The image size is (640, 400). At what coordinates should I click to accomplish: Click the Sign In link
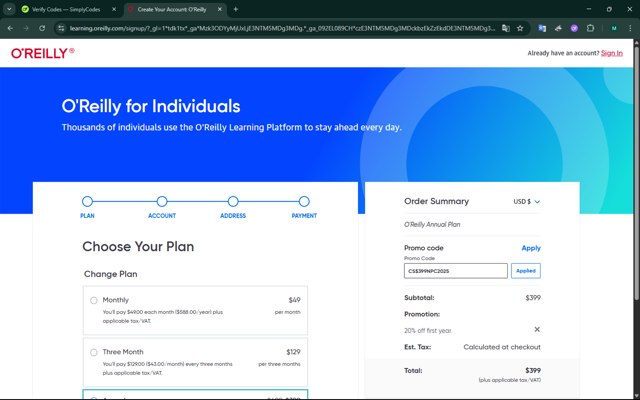[612, 53]
